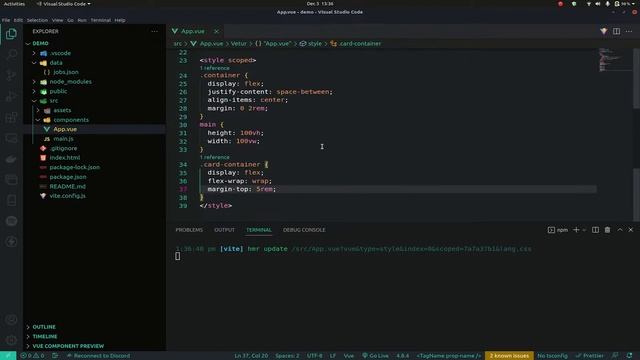Split the terminal panel
640x360 pixels.
(596, 230)
